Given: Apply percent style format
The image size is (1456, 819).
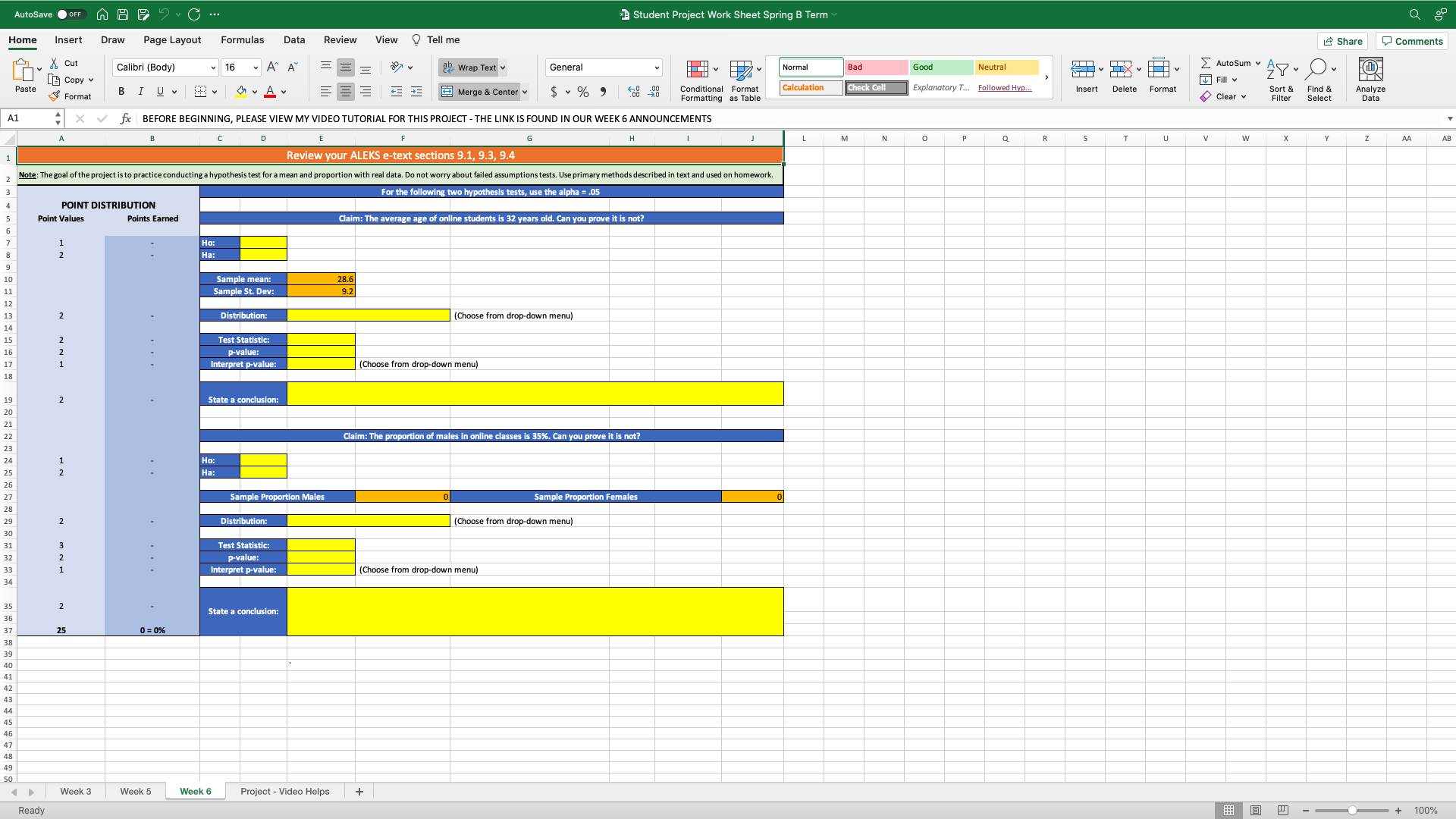Looking at the screenshot, I should pos(582,92).
